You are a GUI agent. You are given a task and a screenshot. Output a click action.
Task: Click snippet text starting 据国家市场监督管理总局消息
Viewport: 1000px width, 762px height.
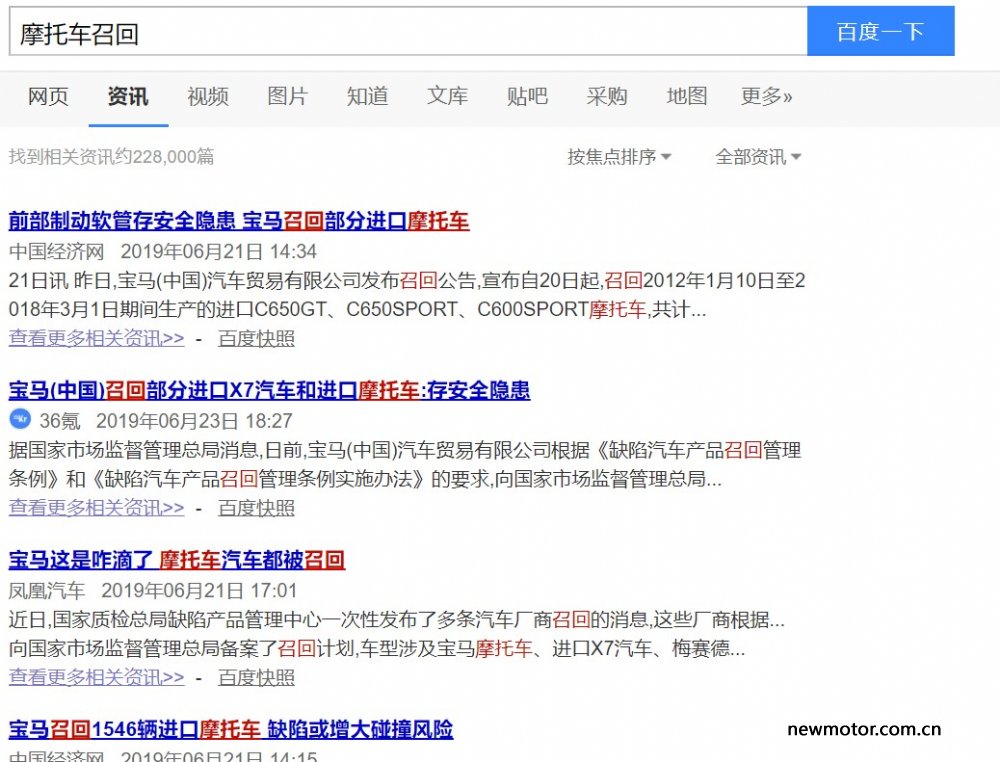(x=405, y=464)
